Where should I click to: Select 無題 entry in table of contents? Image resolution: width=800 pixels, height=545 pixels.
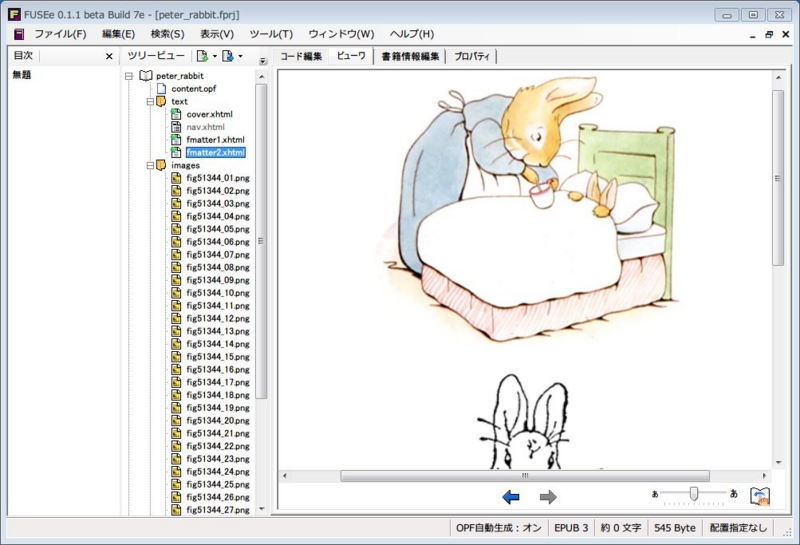coord(22,75)
